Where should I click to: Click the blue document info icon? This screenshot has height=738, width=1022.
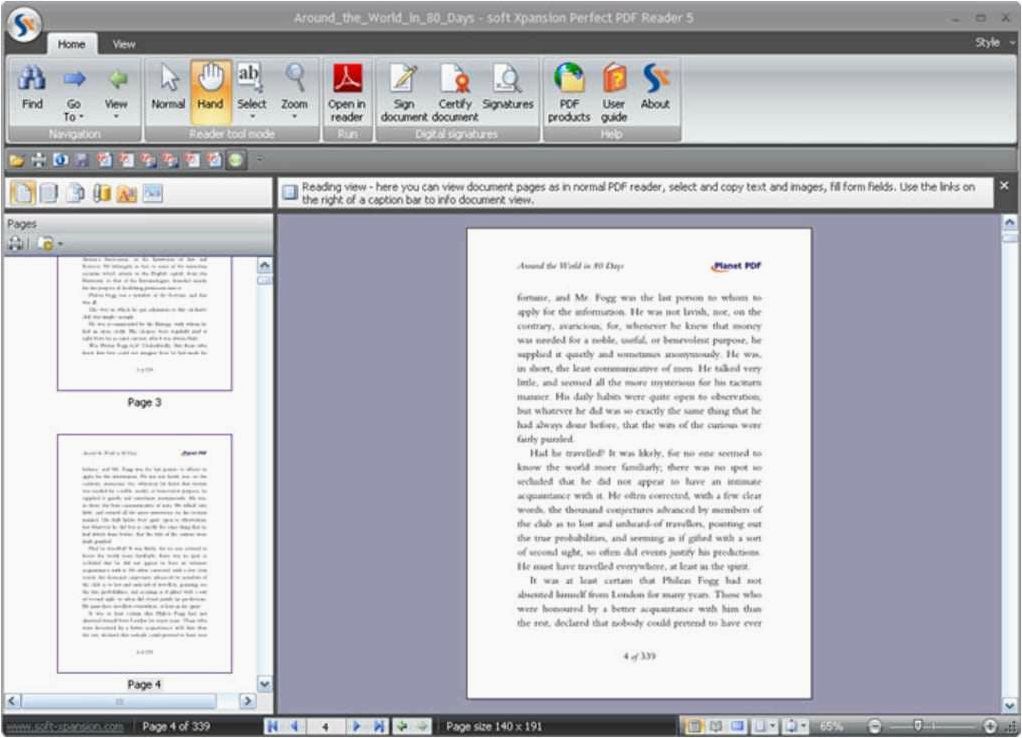pos(61,160)
